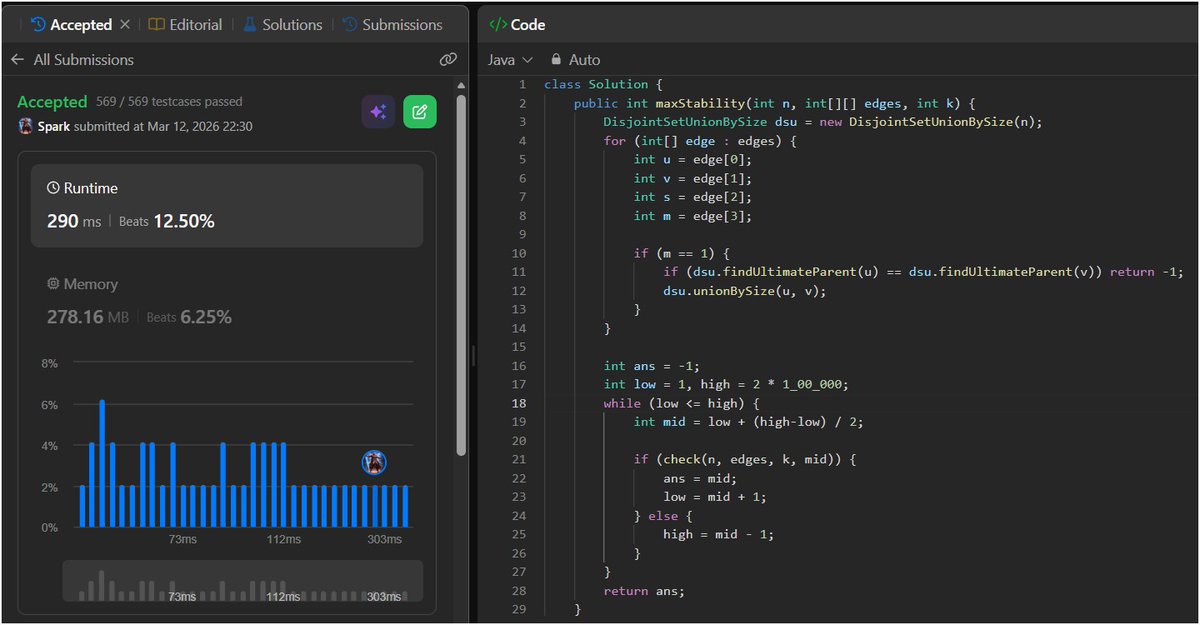Click the Solutions flask icon
This screenshot has height=625, width=1200.
coord(250,24)
